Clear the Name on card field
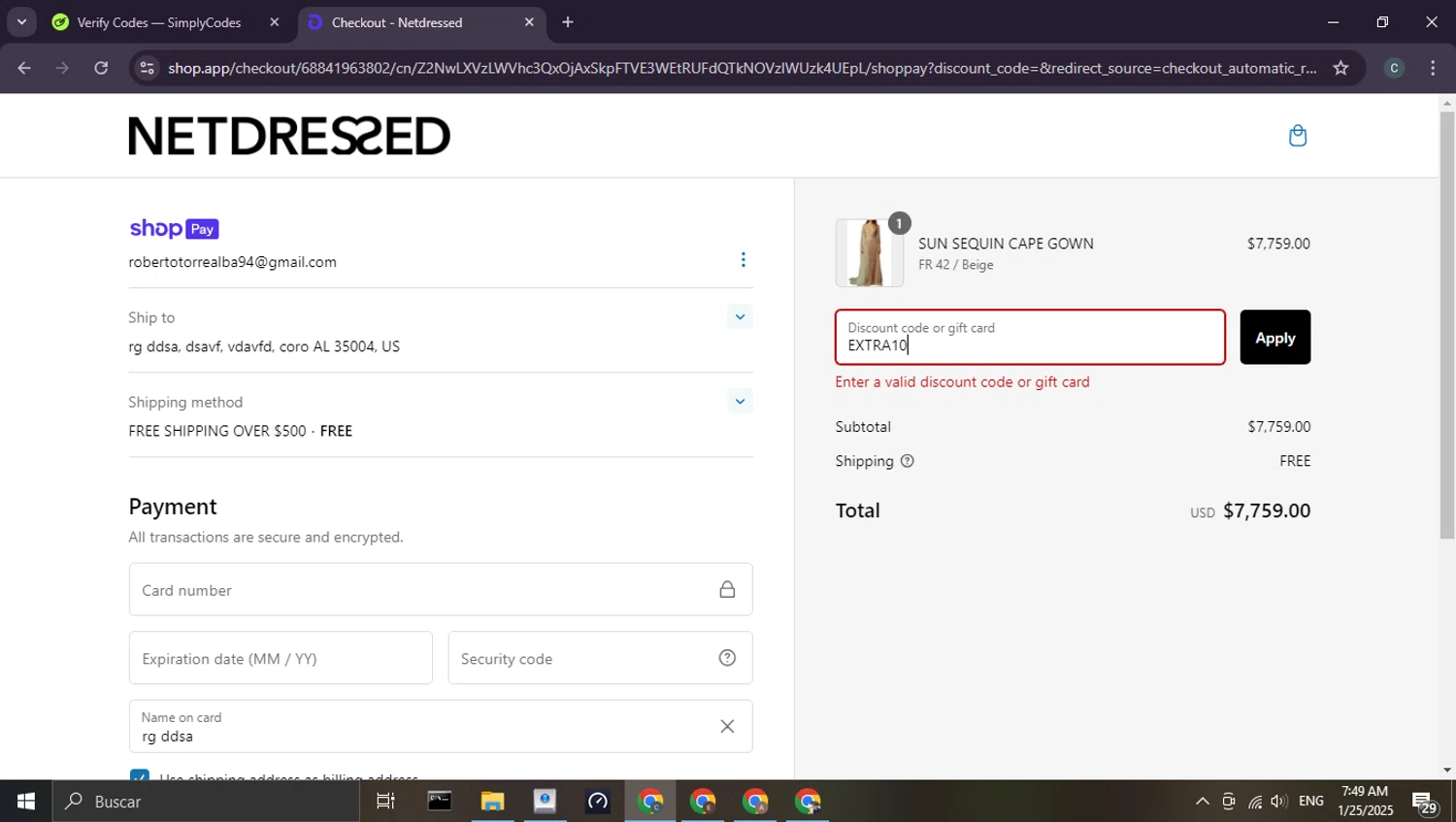The image size is (1456, 822). point(727,726)
